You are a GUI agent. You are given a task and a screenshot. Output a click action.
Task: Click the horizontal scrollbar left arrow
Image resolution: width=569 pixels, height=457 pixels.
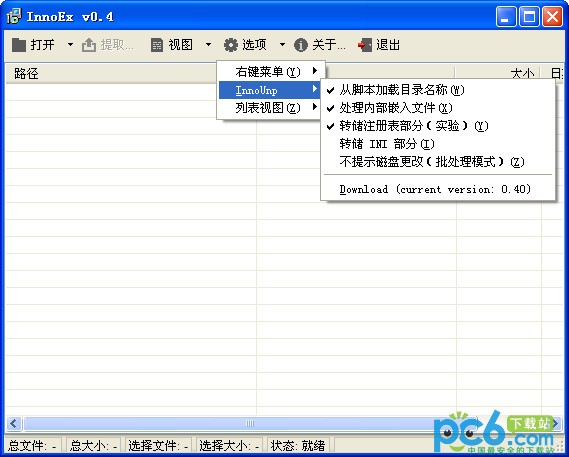(14, 423)
